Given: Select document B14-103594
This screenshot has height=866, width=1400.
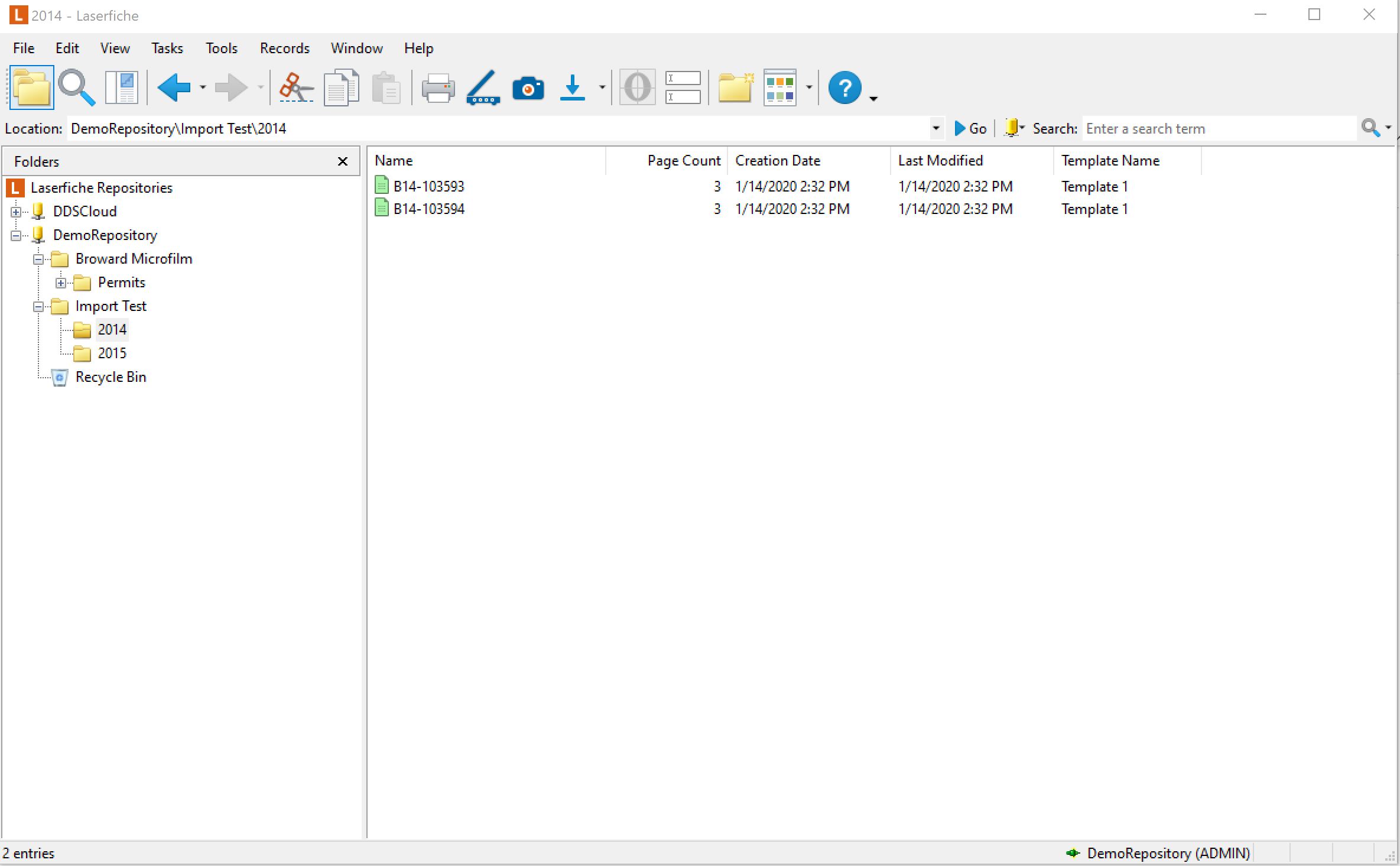Looking at the screenshot, I should (x=429, y=209).
